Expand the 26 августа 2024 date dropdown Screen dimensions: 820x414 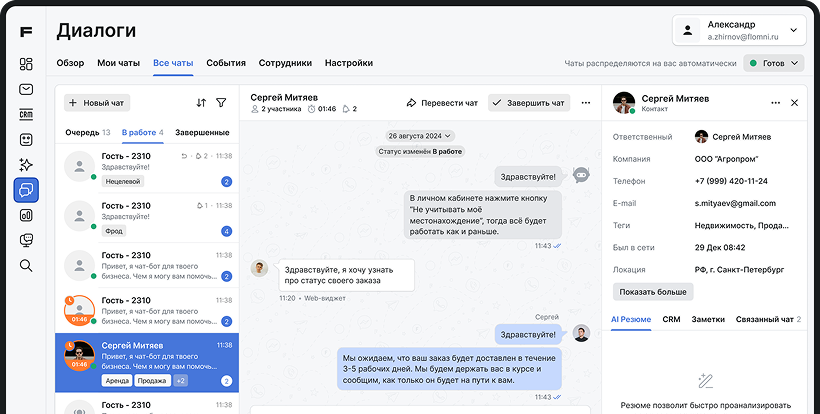pos(420,135)
